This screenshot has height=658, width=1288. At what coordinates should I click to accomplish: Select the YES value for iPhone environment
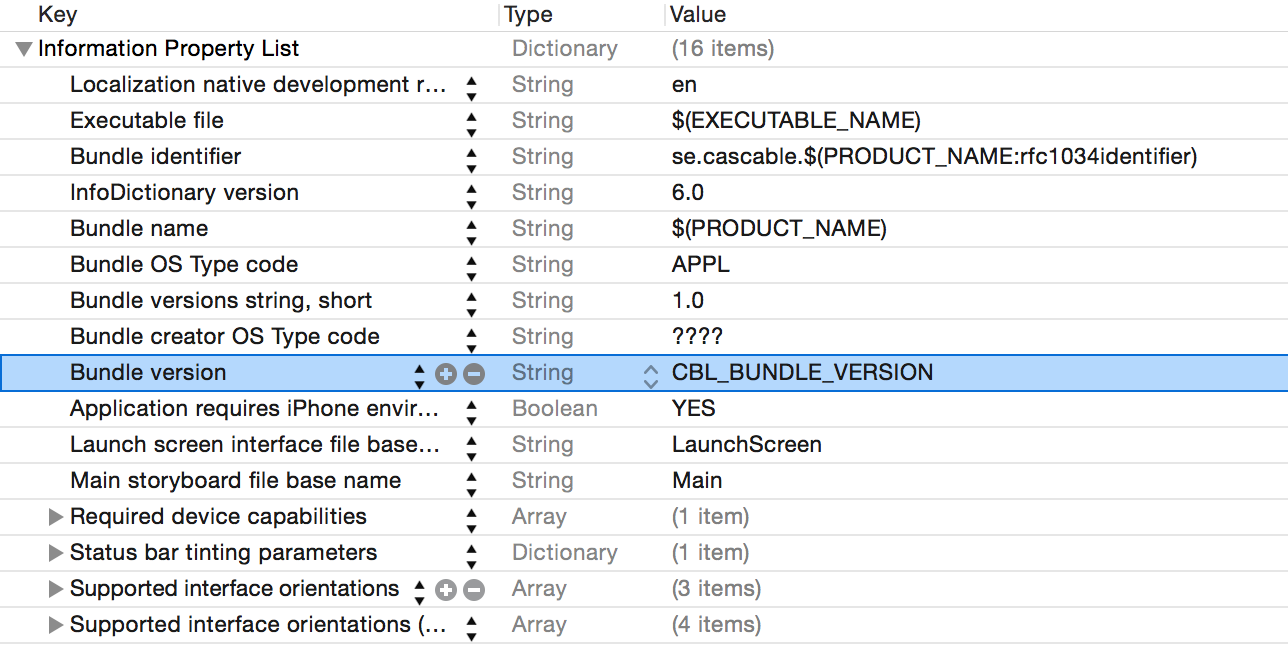[x=694, y=409]
